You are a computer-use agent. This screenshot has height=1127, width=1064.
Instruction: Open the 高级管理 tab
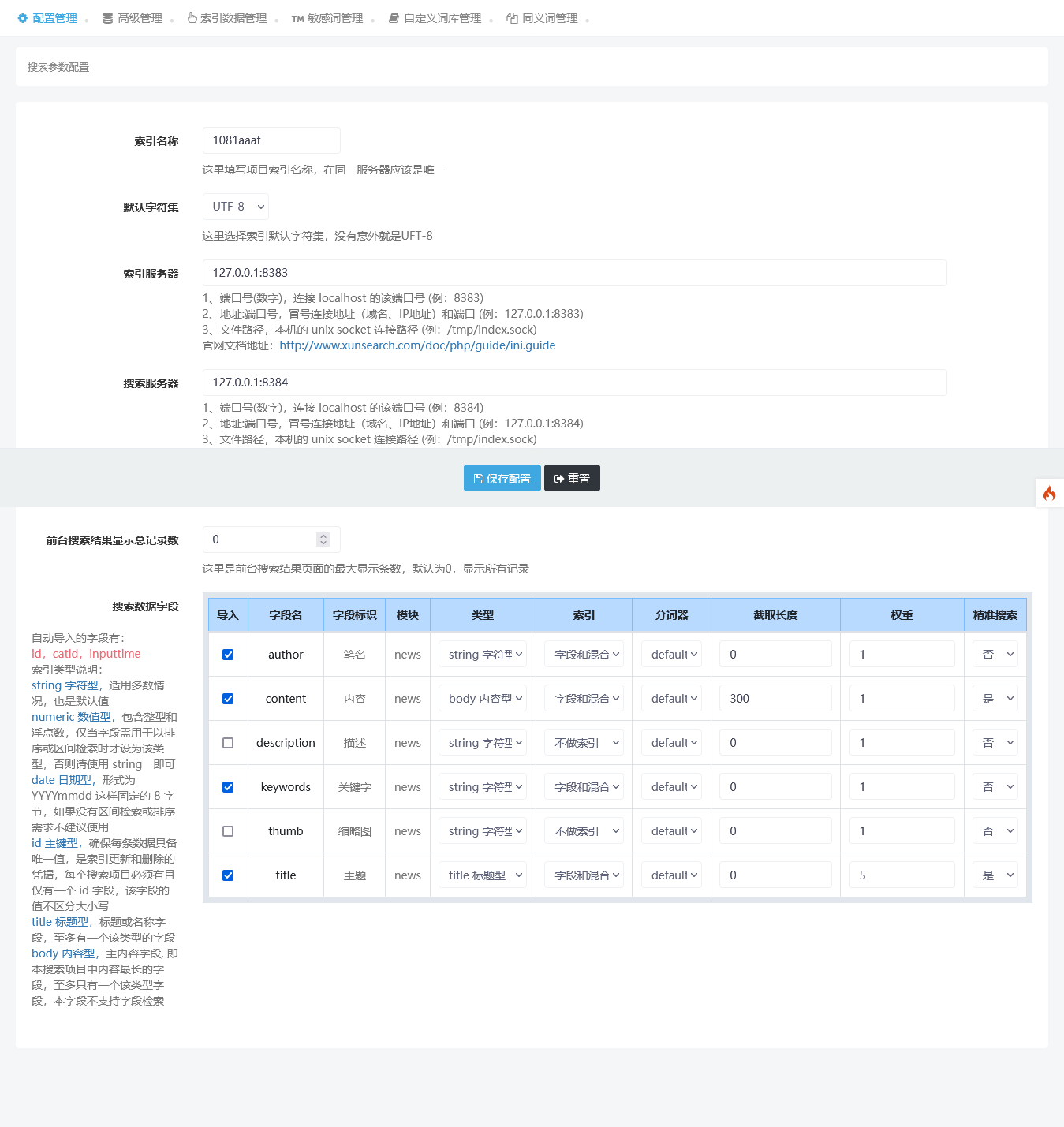pyautogui.click(x=133, y=18)
